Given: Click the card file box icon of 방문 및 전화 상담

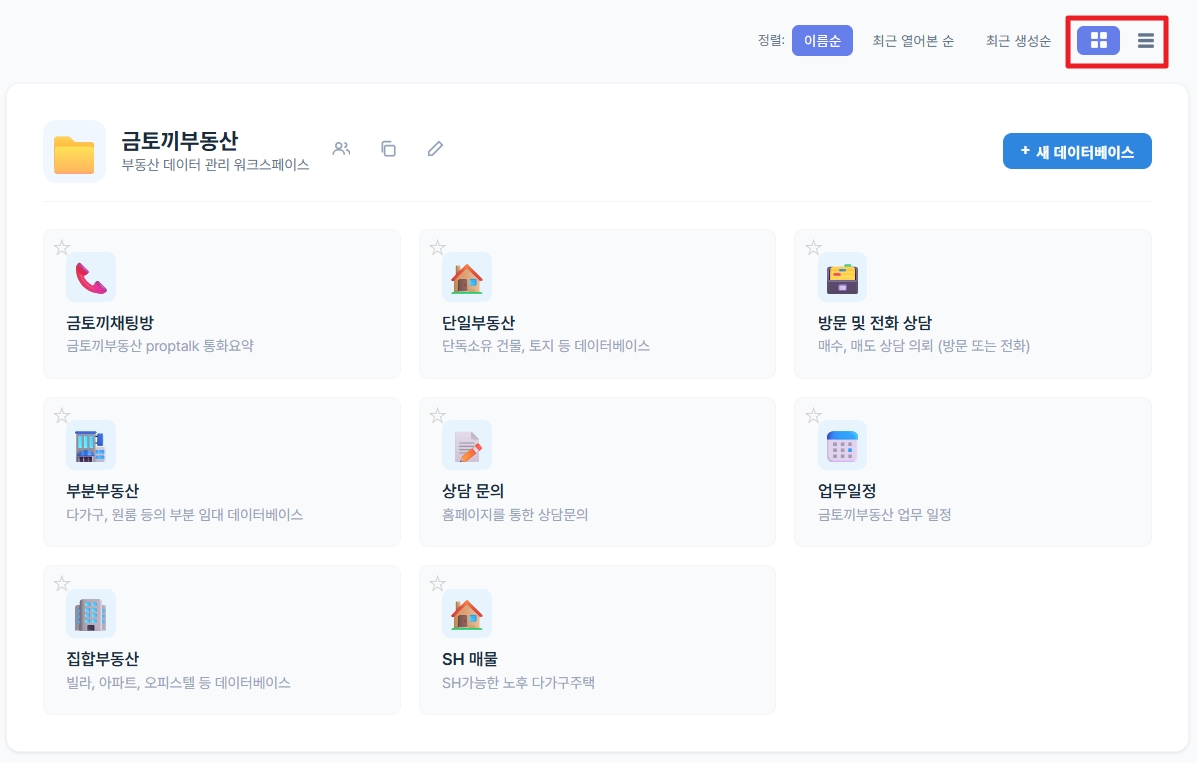Looking at the screenshot, I should 842,277.
